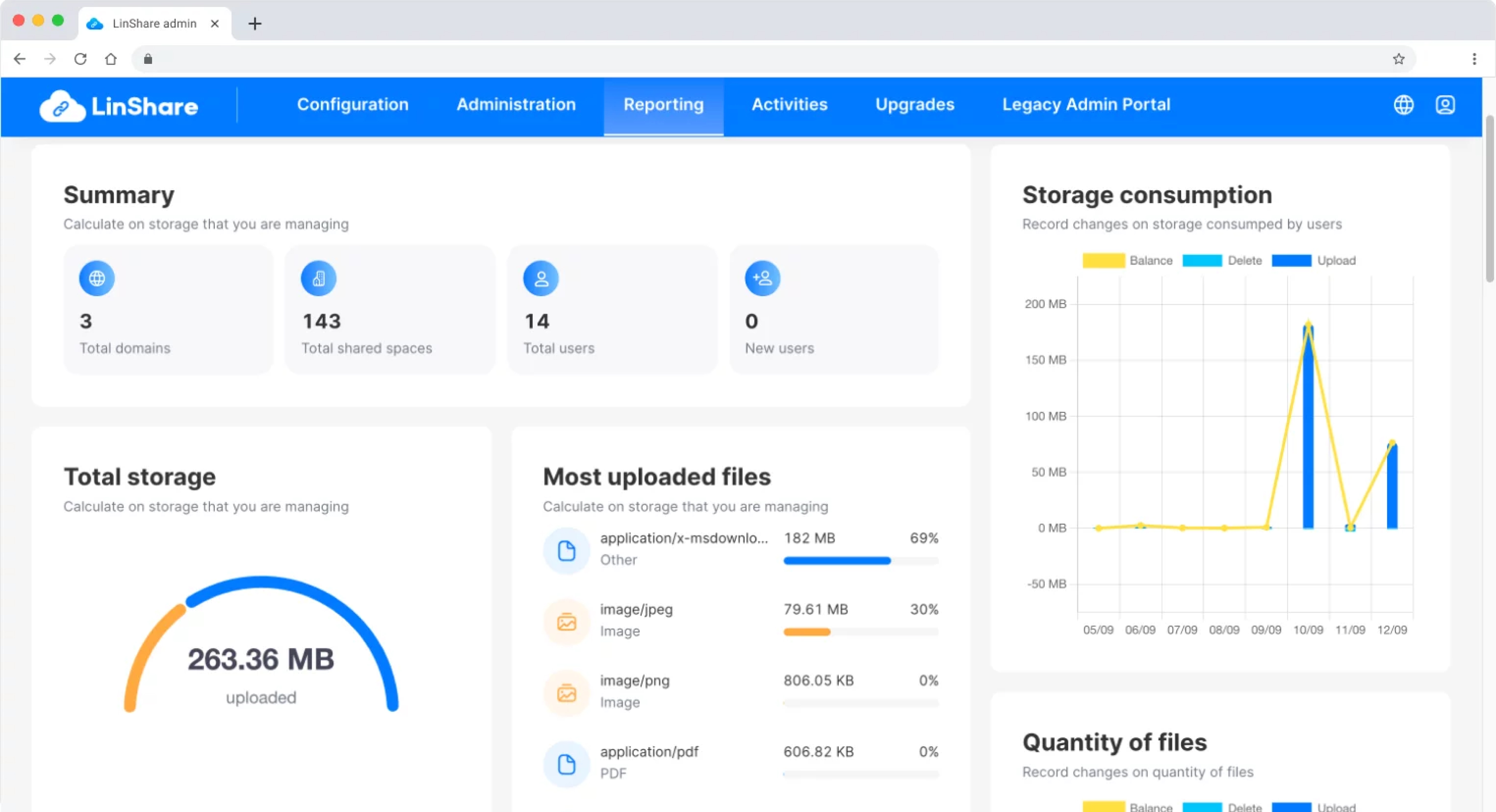Click the language globe icon in header
This screenshot has height=812, width=1496.
pos(1403,105)
